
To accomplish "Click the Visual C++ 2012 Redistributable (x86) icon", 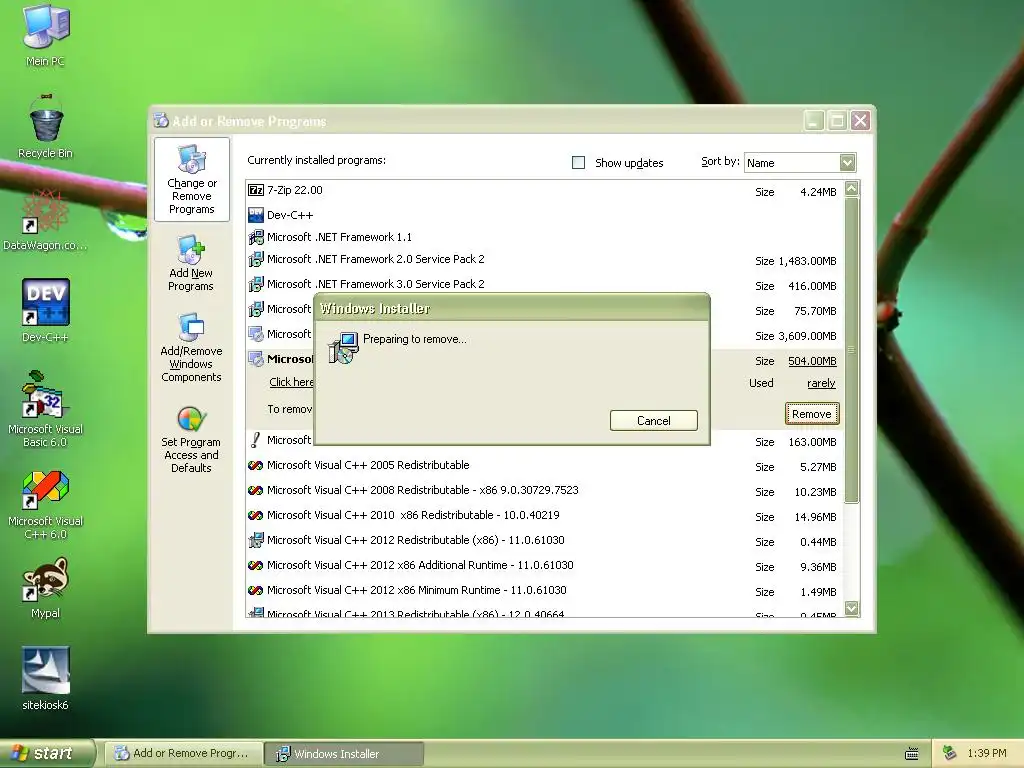I will 256,540.
